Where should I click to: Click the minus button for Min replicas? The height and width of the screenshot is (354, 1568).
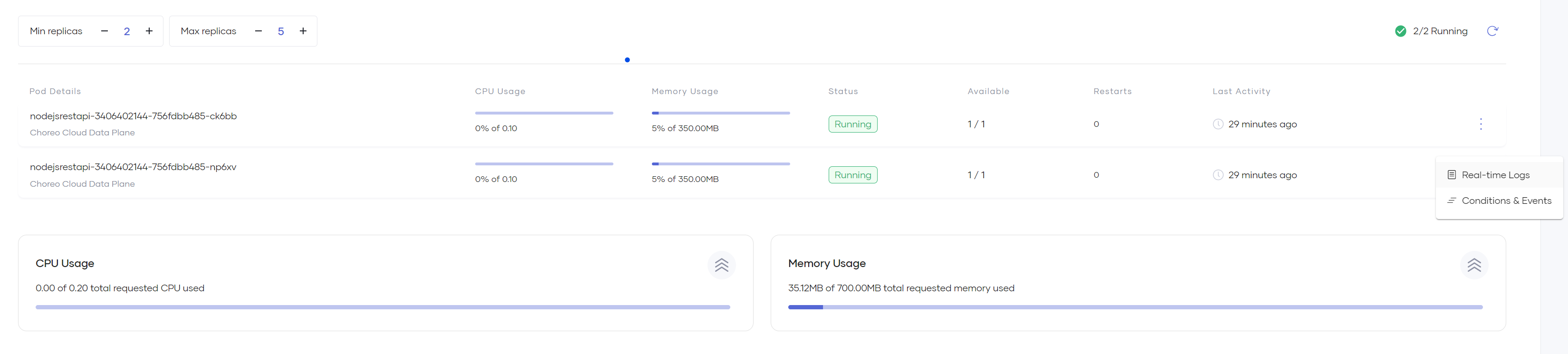(x=104, y=31)
